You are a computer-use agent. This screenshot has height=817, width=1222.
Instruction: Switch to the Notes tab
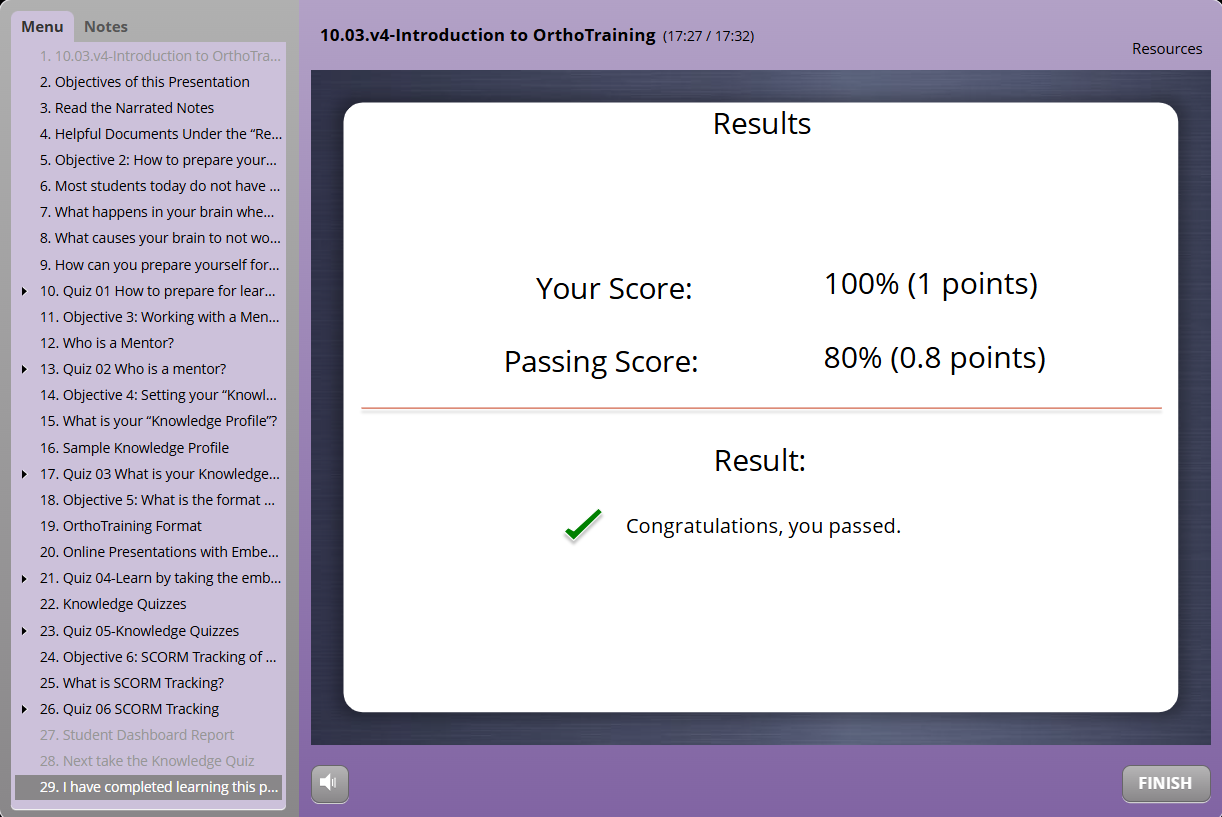(x=106, y=27)
